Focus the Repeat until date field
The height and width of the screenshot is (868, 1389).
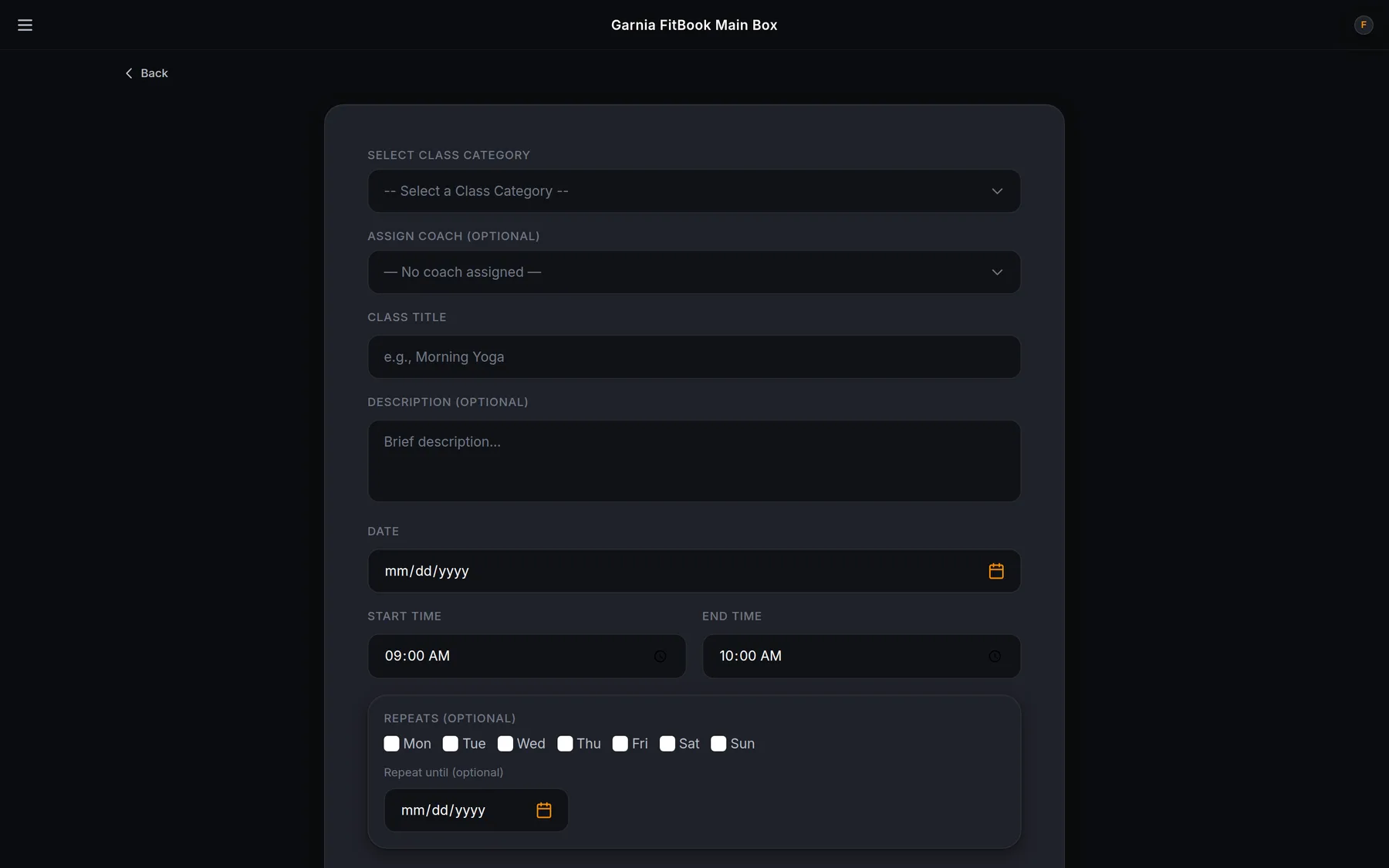[476, 810]
